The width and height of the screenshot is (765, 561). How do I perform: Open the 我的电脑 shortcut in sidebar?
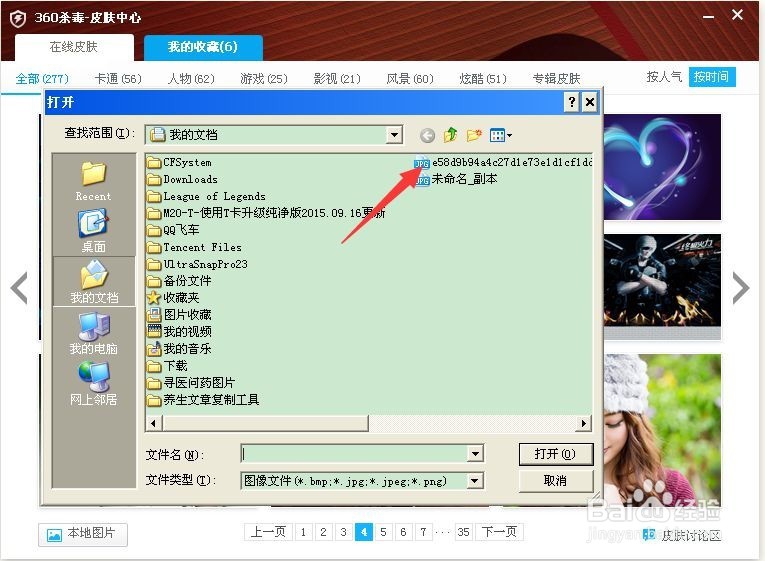click(93, 334)
